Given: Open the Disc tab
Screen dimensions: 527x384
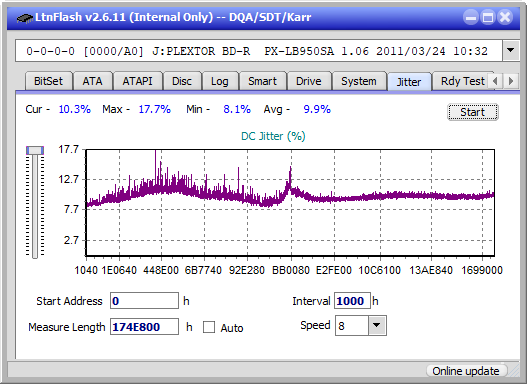Looking at the screenshot, I should pyautogui.click(x=182, y=81).
